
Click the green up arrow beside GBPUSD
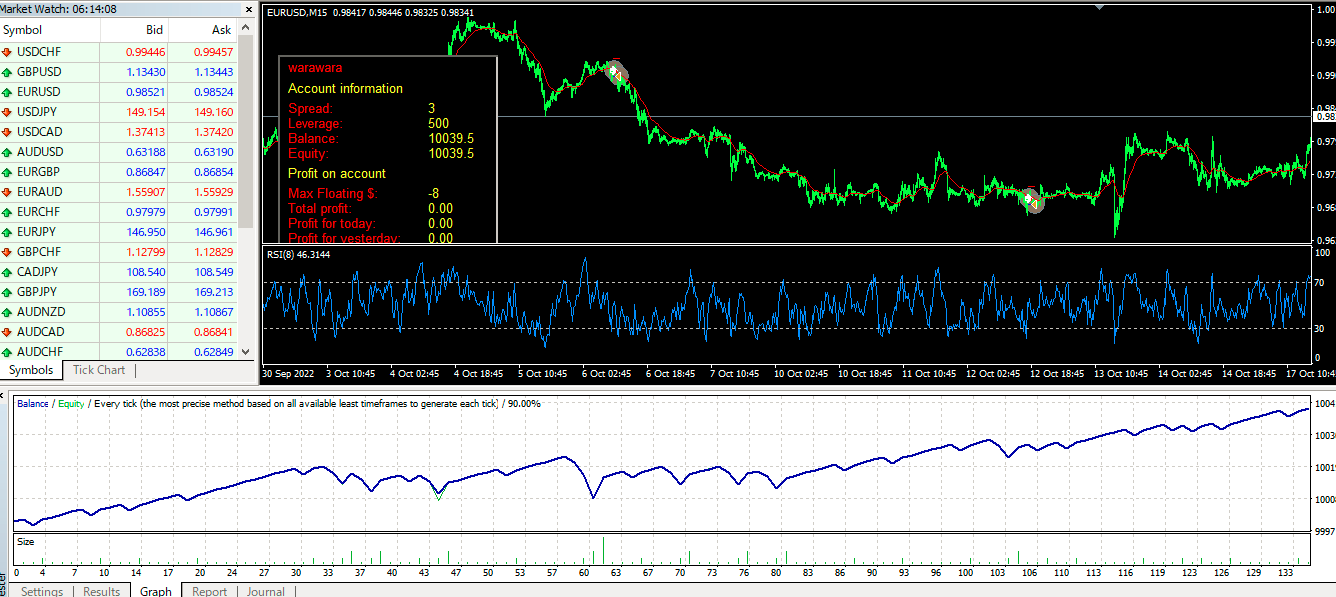(x=7, y=72)
